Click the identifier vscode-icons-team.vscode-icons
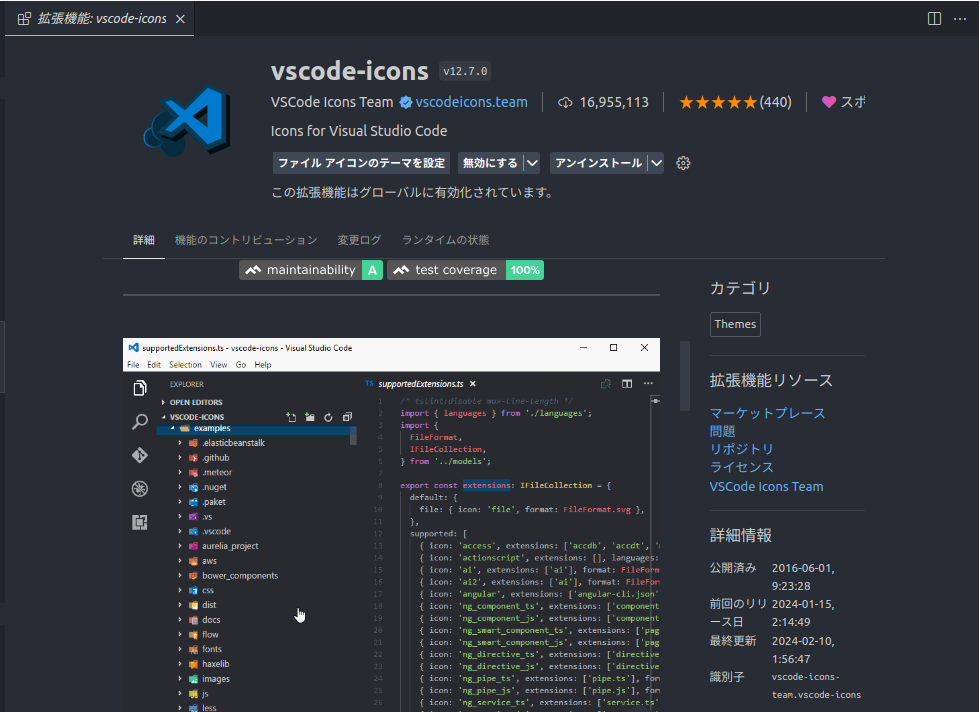Viewport: 979px width, 712px height. coord(816,686)
